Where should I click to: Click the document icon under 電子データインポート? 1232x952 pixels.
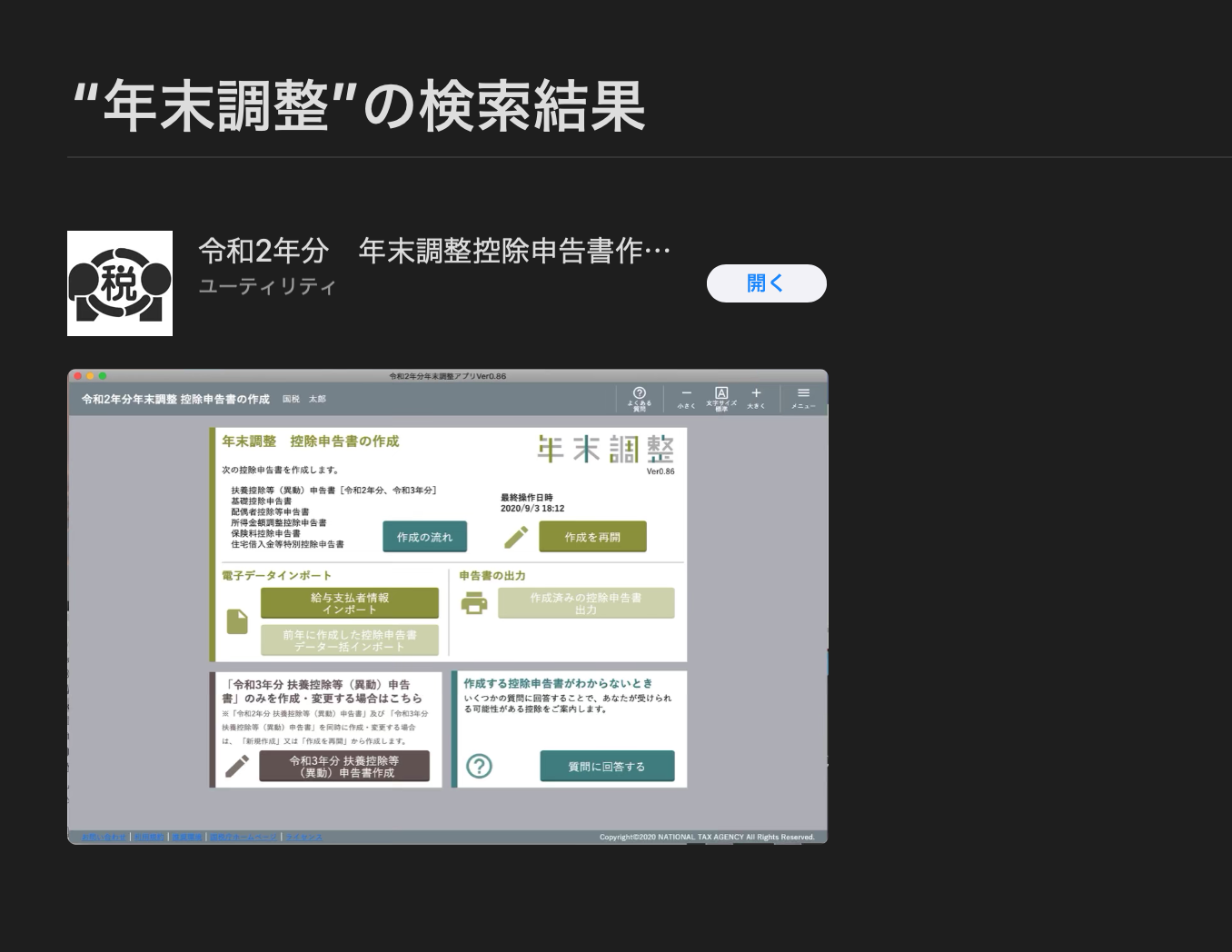point(237,621)
